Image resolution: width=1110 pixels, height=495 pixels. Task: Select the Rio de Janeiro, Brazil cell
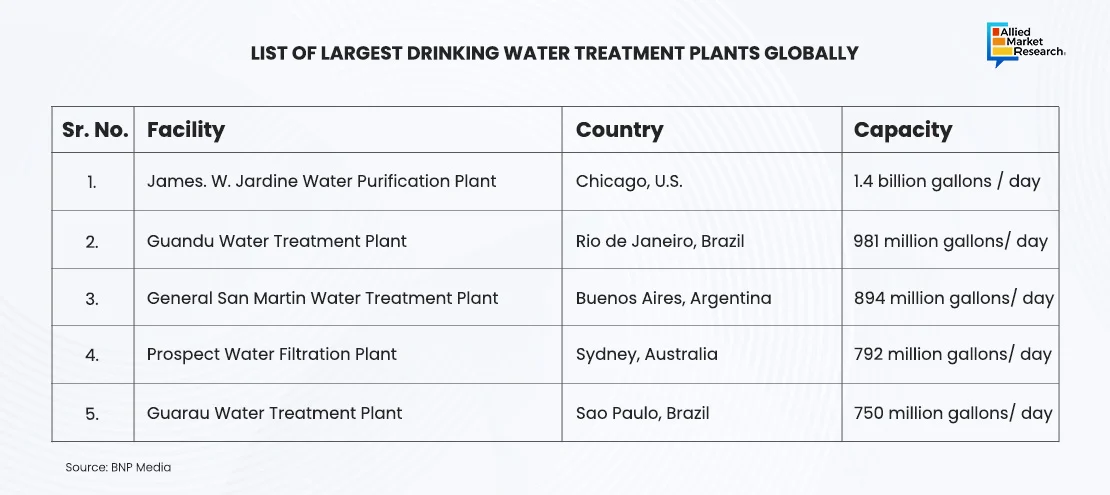pos(659,241)
